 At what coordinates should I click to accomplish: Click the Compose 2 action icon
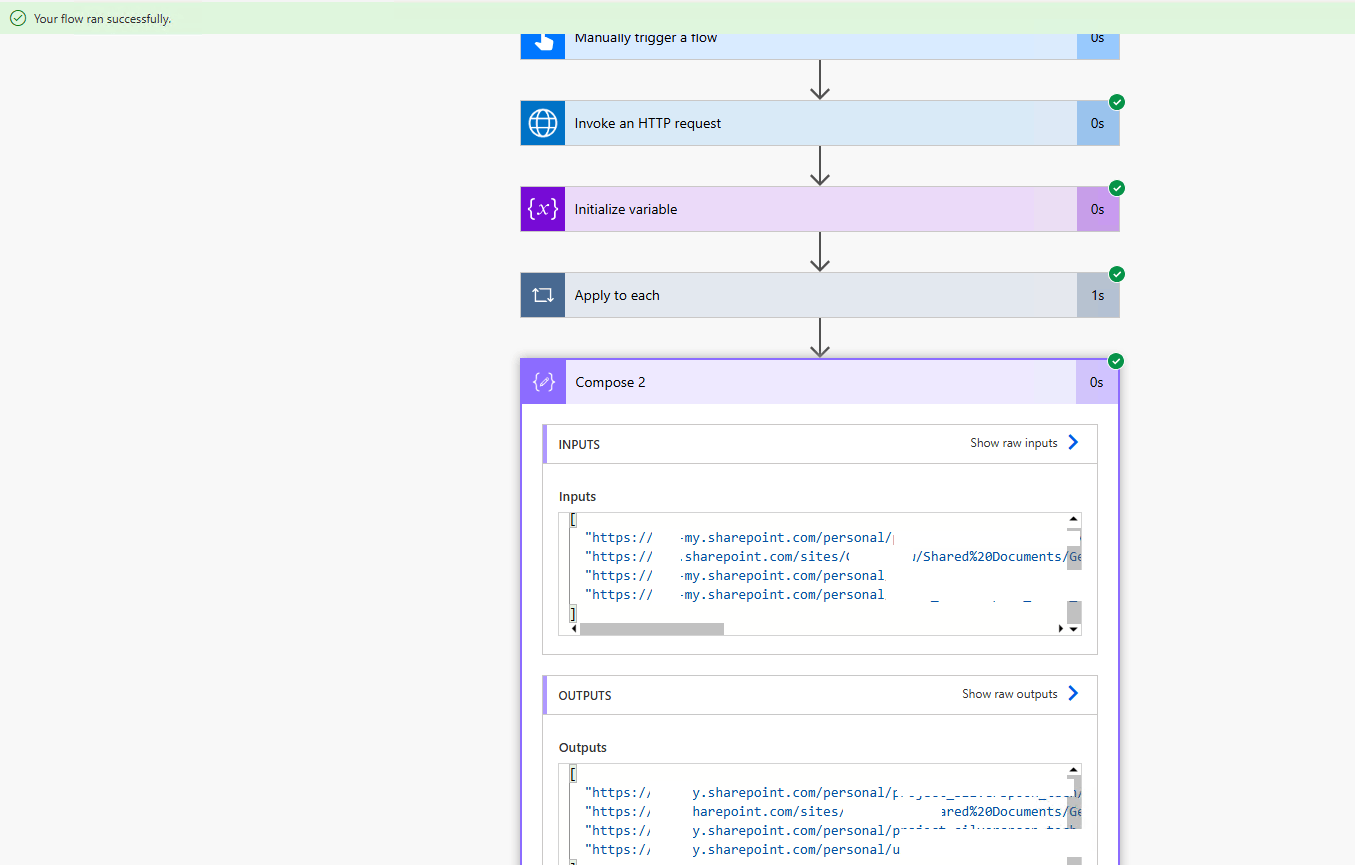coord(544,382)
